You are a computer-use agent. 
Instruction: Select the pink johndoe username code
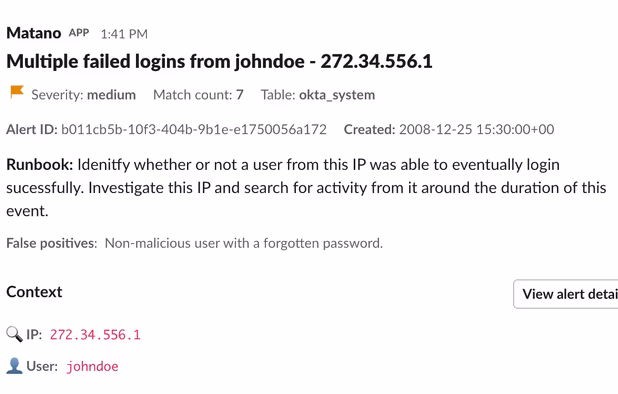pos(92,366)
